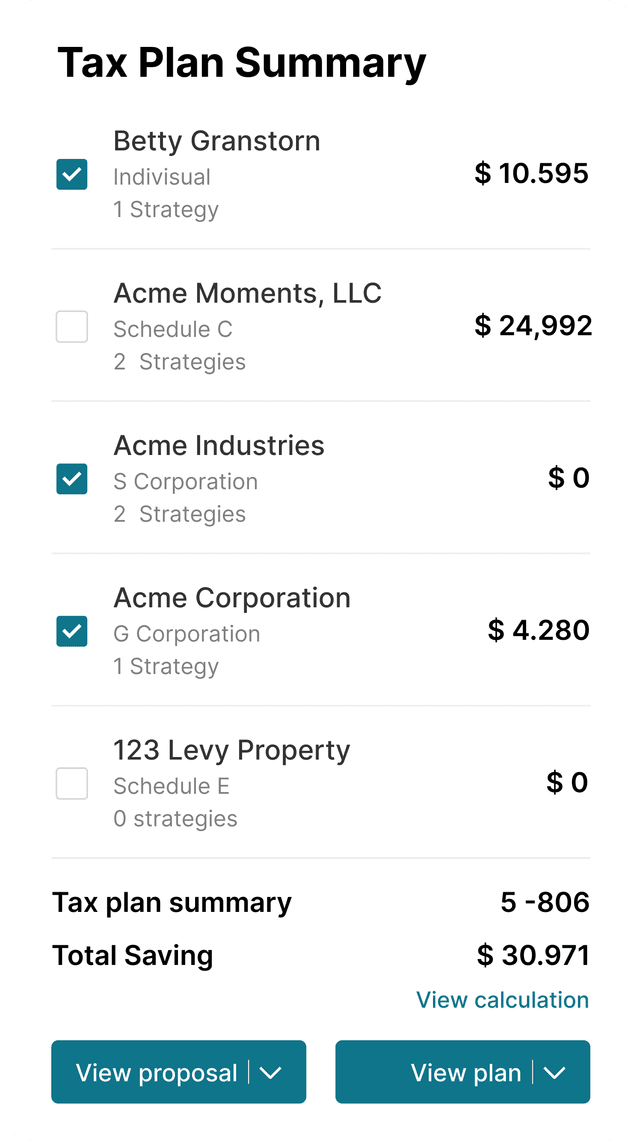Uncheck the Betty Granstorn checkbox
Screen dimensions: 640x1141
pos(72,175)
